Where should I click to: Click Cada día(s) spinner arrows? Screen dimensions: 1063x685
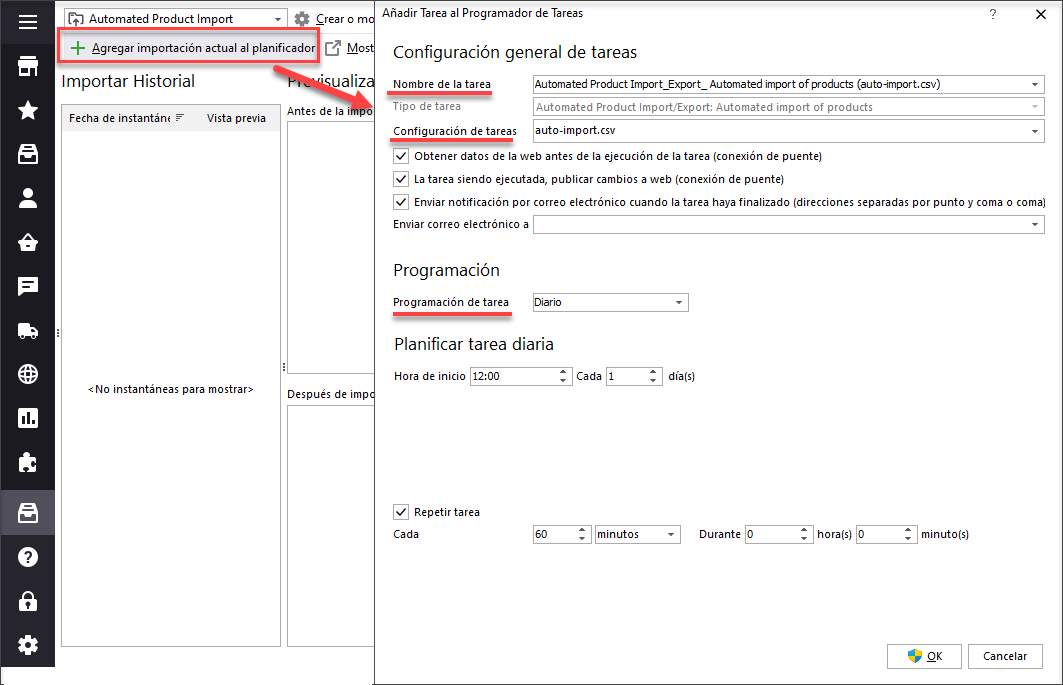[653, 376]
